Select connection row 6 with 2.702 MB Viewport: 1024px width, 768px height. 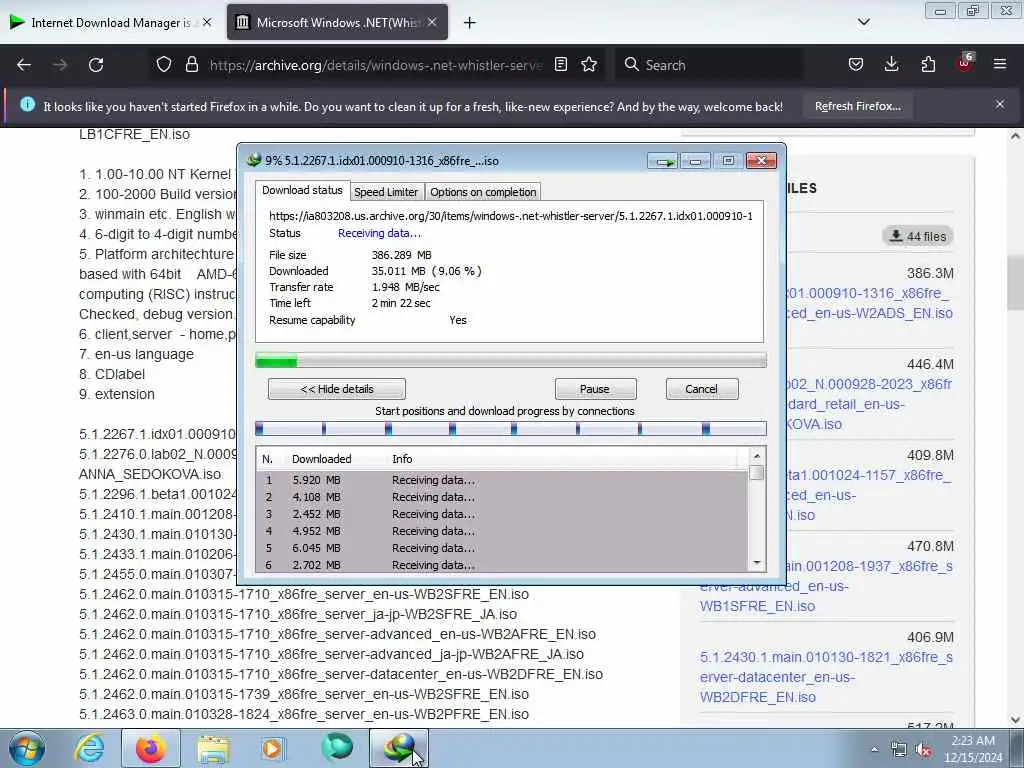[502, 565]
